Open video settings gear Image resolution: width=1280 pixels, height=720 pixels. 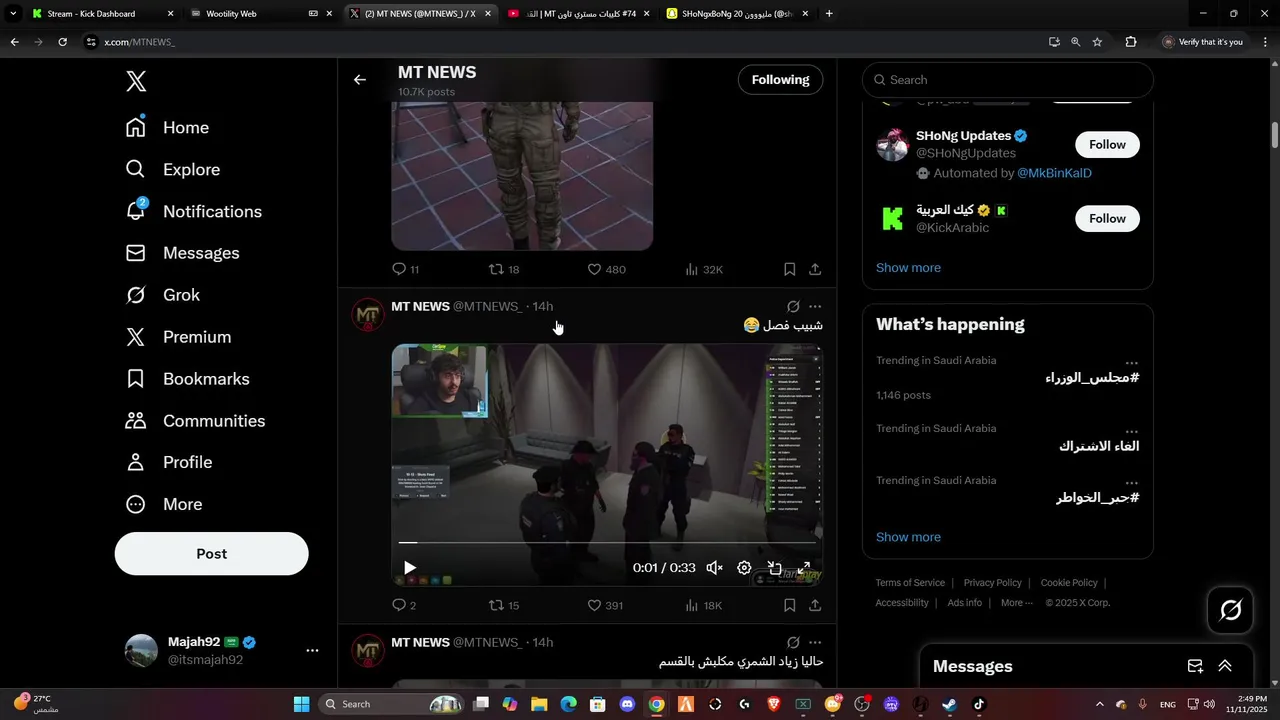744,568
